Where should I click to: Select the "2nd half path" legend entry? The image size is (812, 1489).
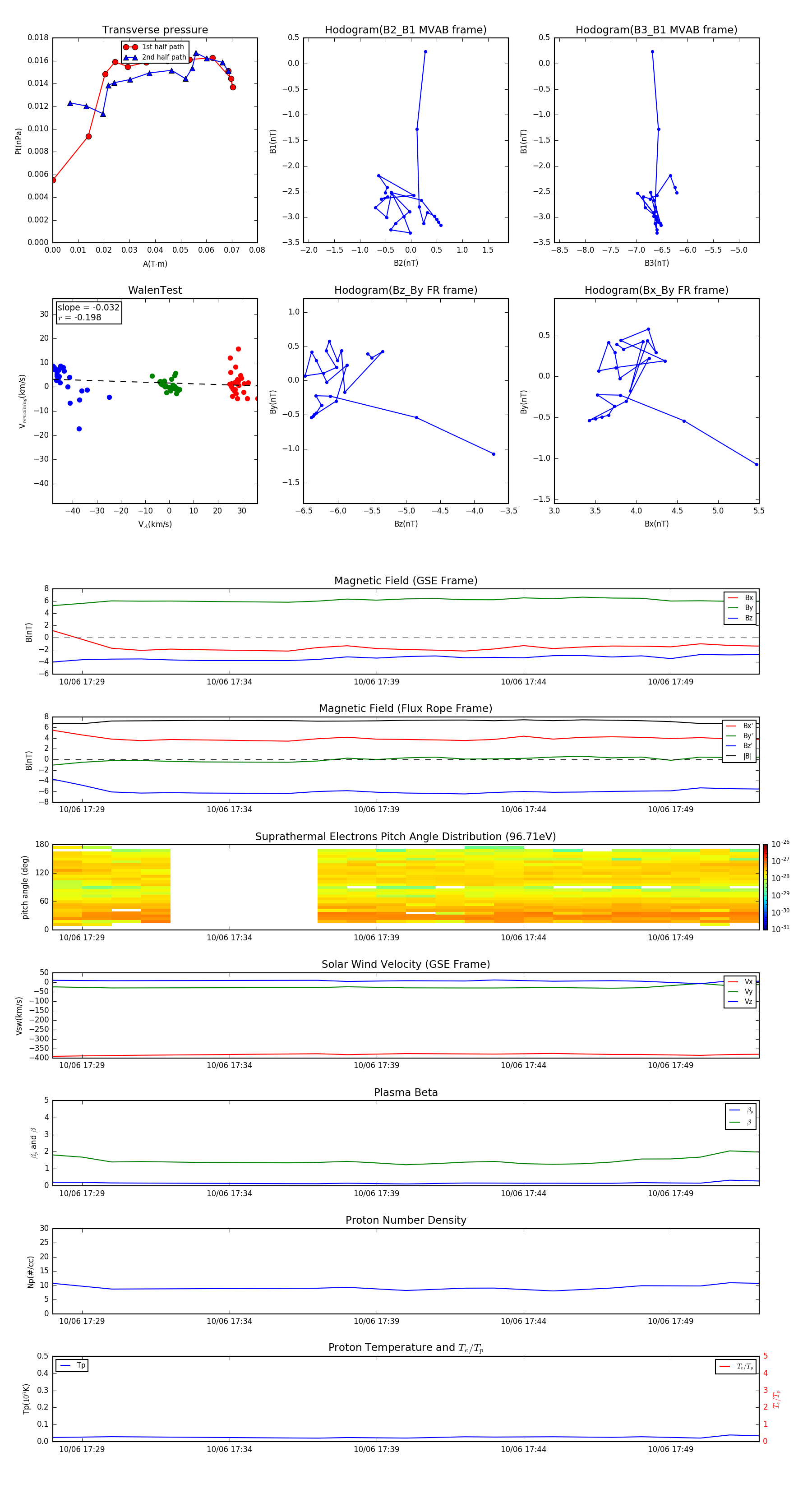point(154,57)
